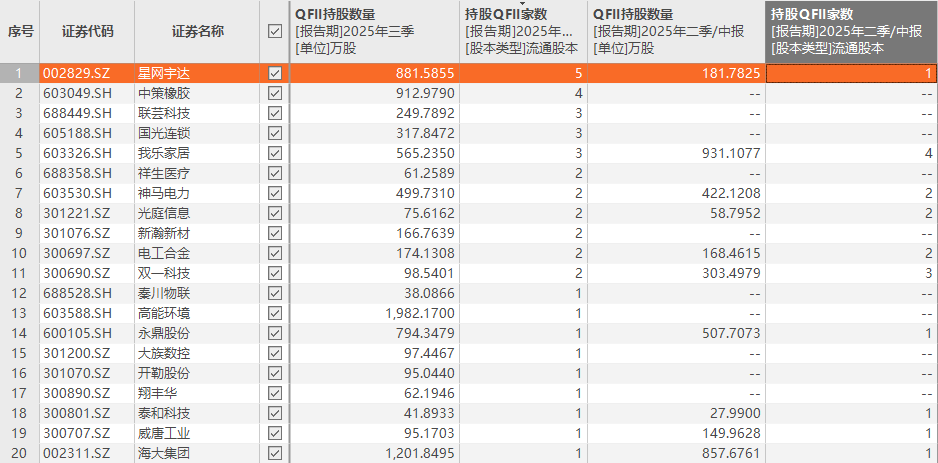The width and height of the screenshot is (938, 463).
Task: Click the highlighted 持股QFII家数 二季/中报 header
Action: coord(851,31)
